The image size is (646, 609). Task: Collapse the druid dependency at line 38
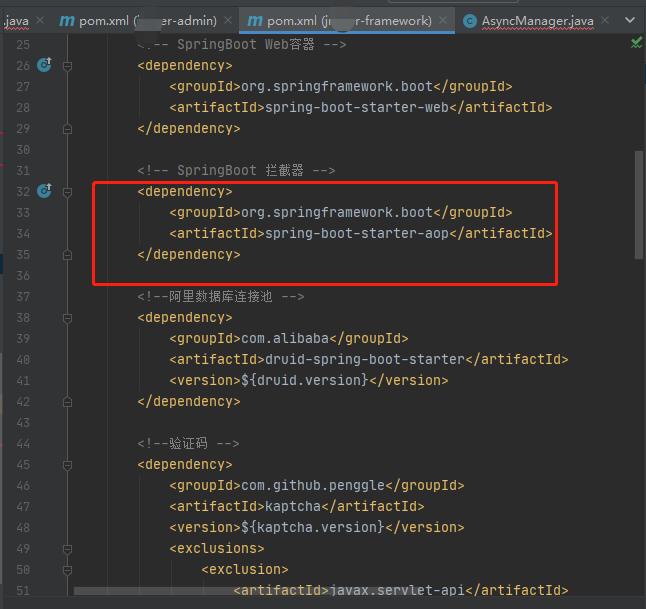tap(68, 318)
